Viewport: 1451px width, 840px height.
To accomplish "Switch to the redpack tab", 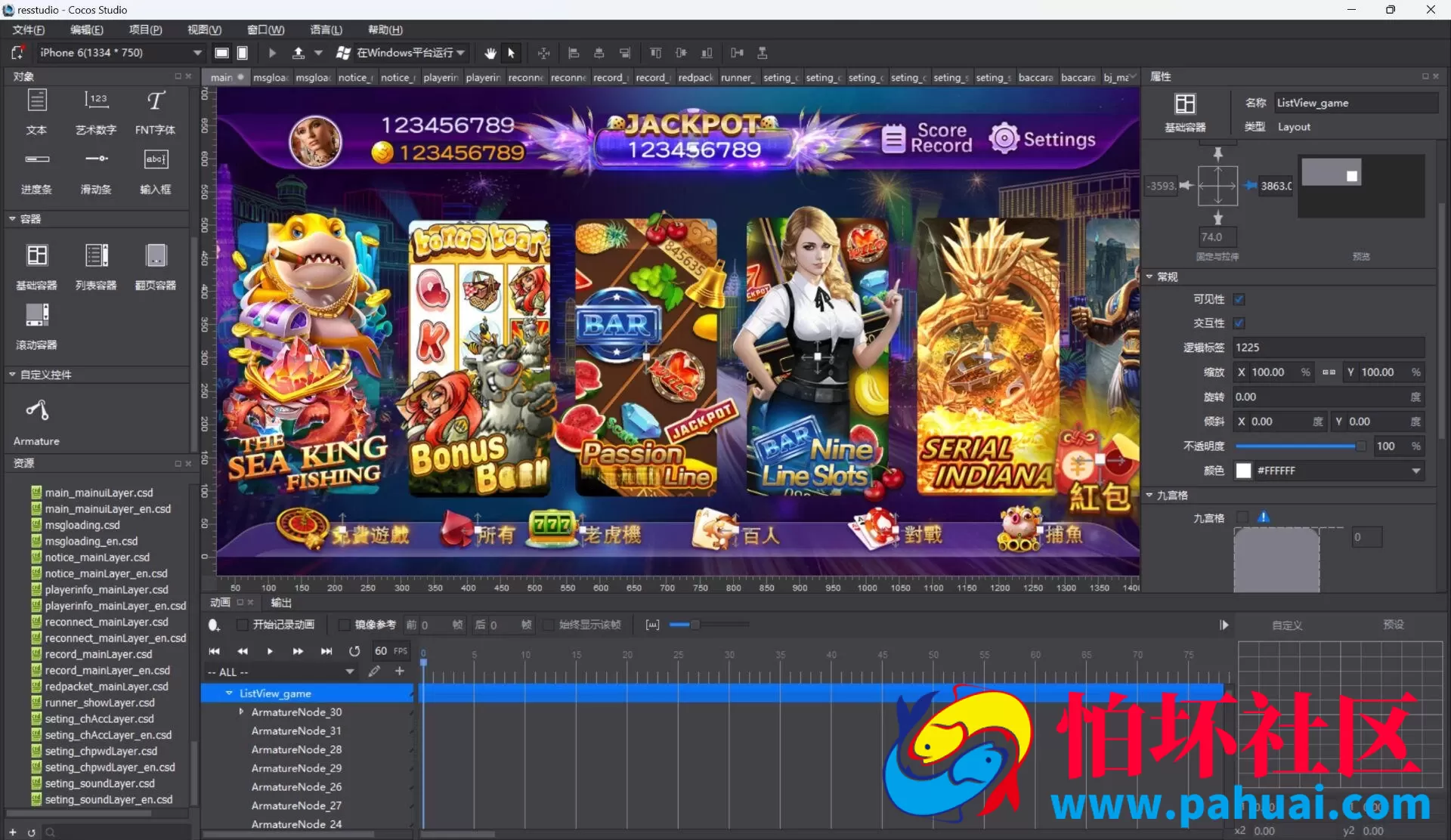I will point(695,77).
